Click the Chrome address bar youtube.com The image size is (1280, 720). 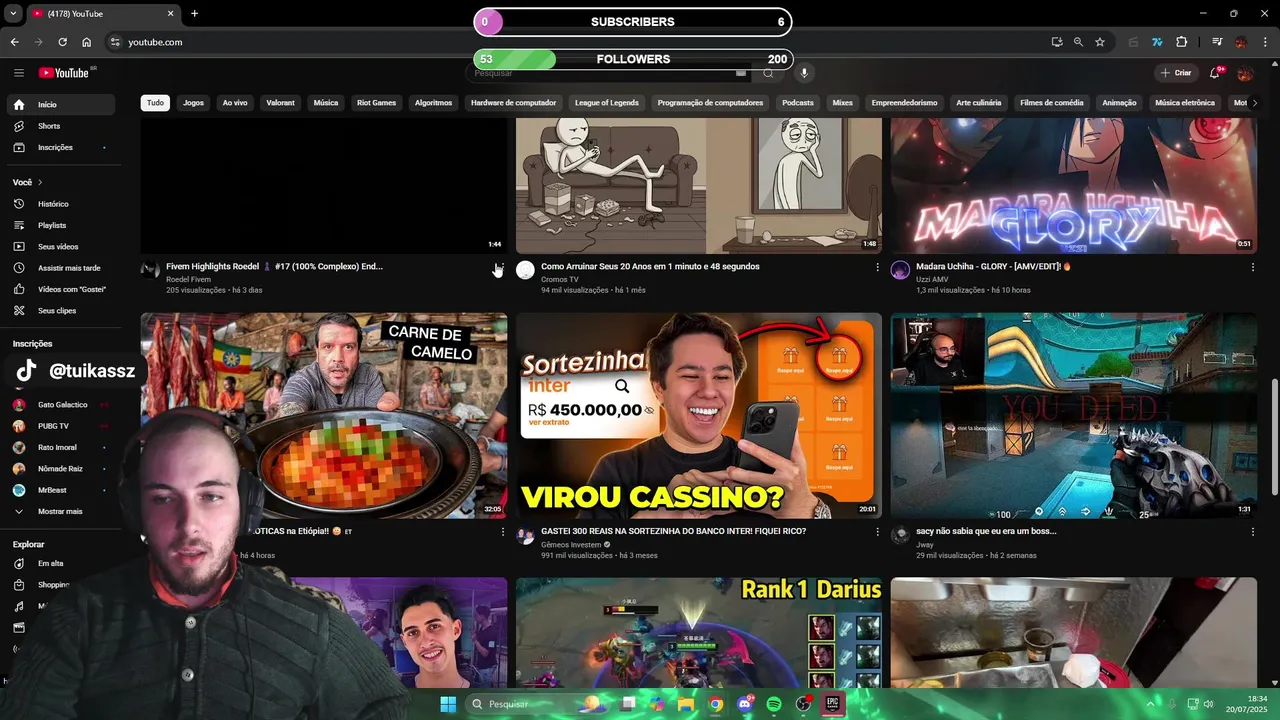155,42
